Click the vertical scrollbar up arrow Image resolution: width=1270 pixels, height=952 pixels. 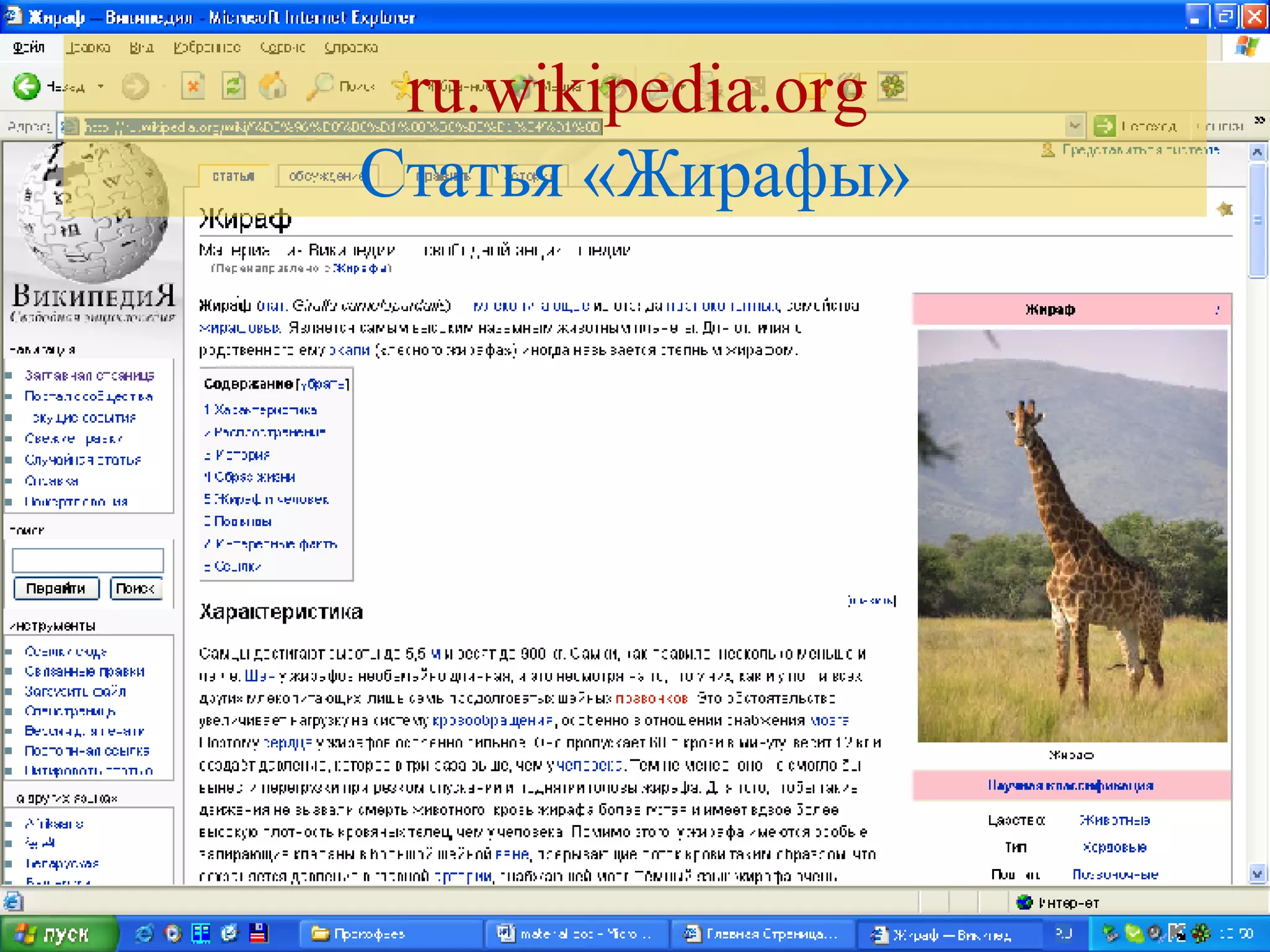tap(1257, 152)
